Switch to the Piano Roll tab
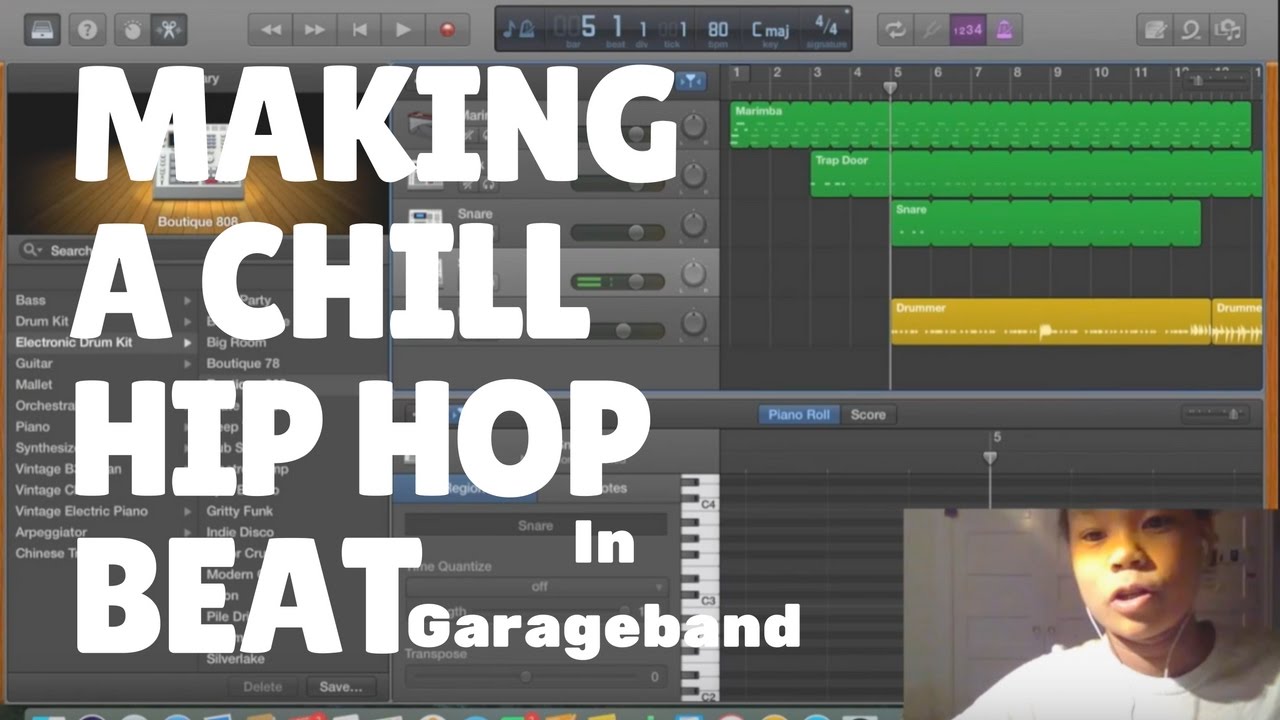This screenshot has height=720, width=1280. [799, 414]
